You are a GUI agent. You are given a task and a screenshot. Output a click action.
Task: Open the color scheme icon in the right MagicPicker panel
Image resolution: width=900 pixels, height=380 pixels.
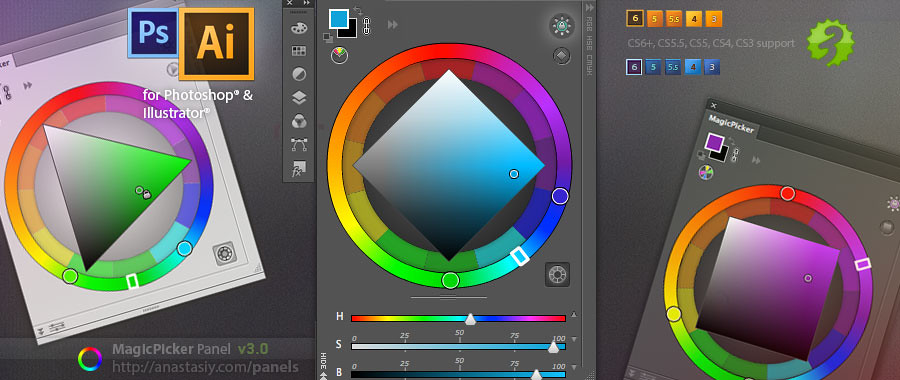[706, 172]
